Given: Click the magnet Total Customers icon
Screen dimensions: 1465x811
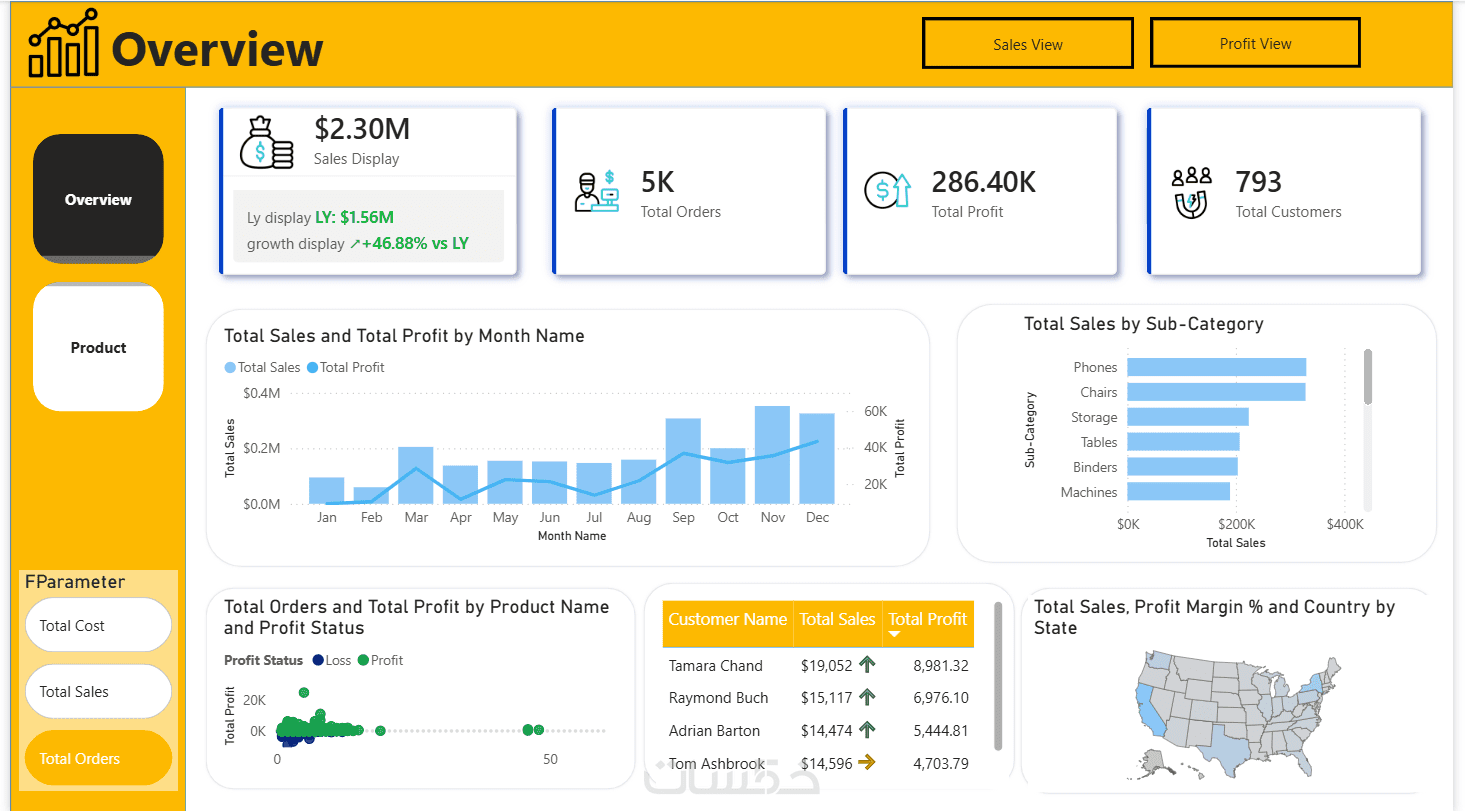Looking at the screenshot, I should click(x=1192, y=191).
